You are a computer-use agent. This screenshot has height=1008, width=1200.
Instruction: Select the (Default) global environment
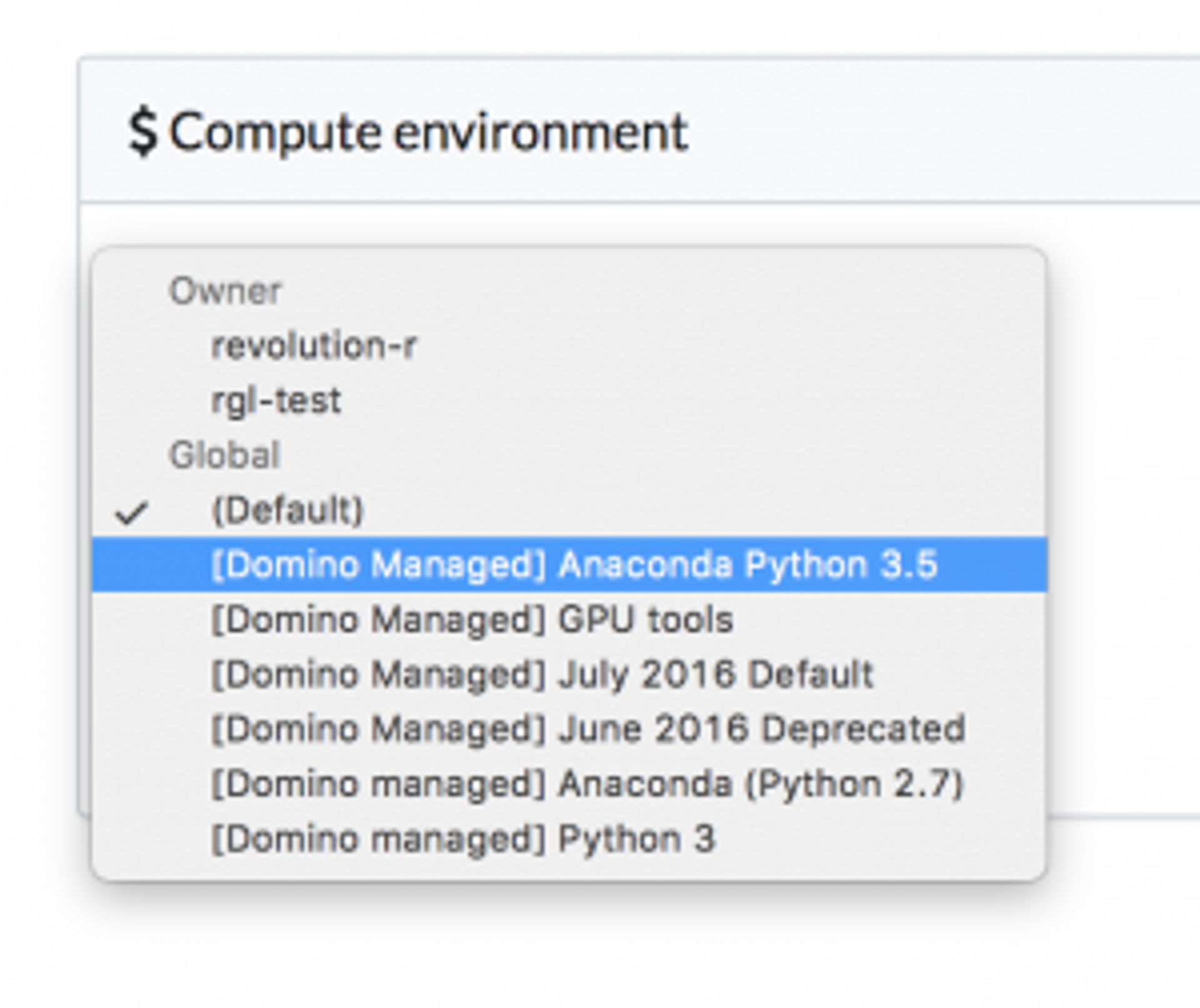pos(287,510)
